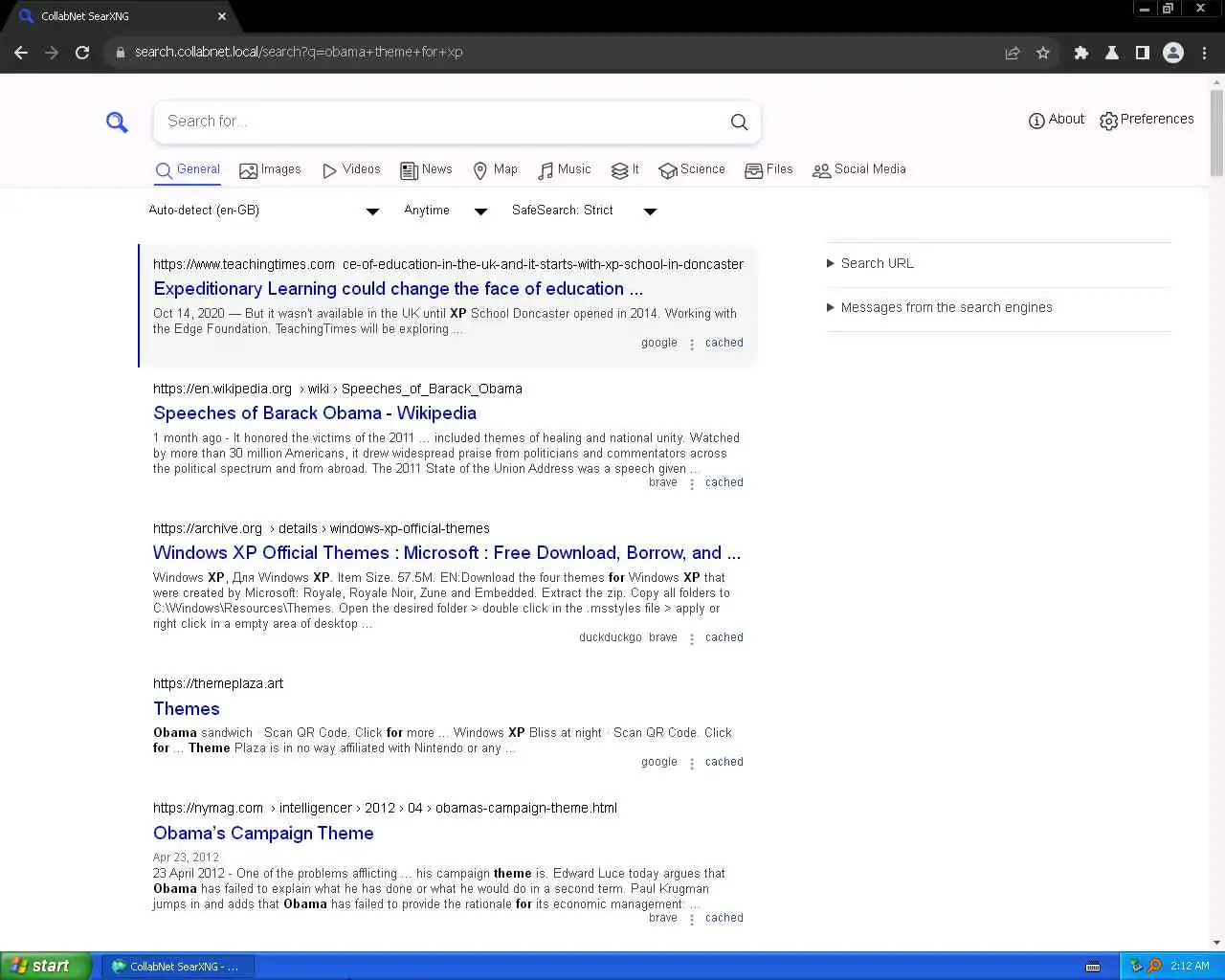1225x980 pixels.
Task: Open Preferences gear icon
Action: pos(1108,121)
